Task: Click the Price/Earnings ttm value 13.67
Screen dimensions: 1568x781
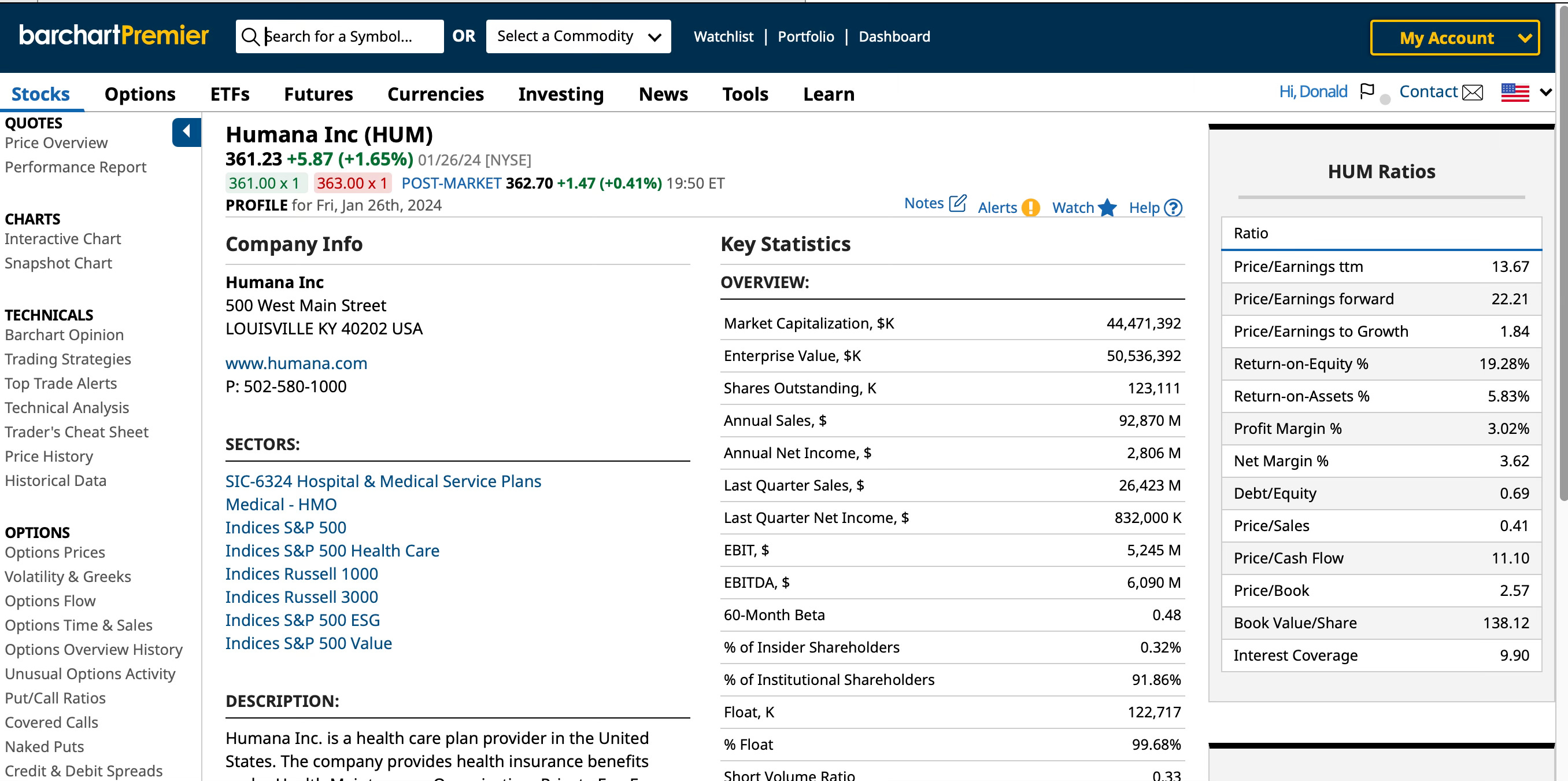Action: [x=1510, y=267]
